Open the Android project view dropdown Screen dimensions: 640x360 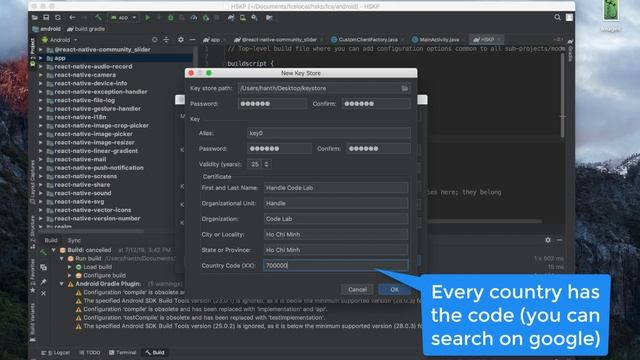point(60,40)
